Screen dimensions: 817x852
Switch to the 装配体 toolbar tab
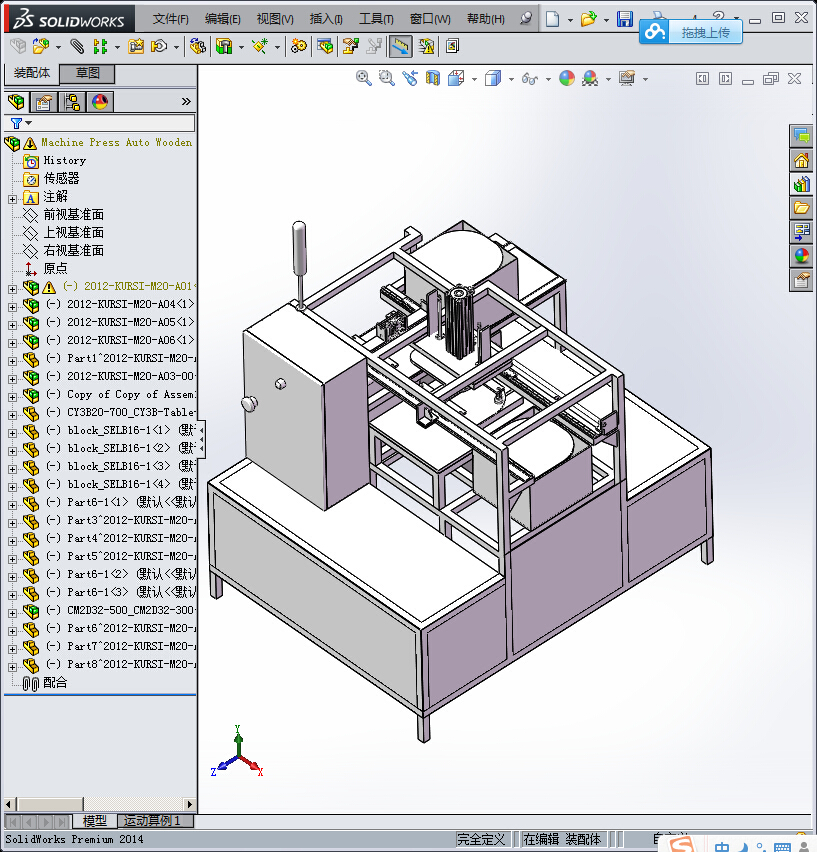click(x=32, y=73)
